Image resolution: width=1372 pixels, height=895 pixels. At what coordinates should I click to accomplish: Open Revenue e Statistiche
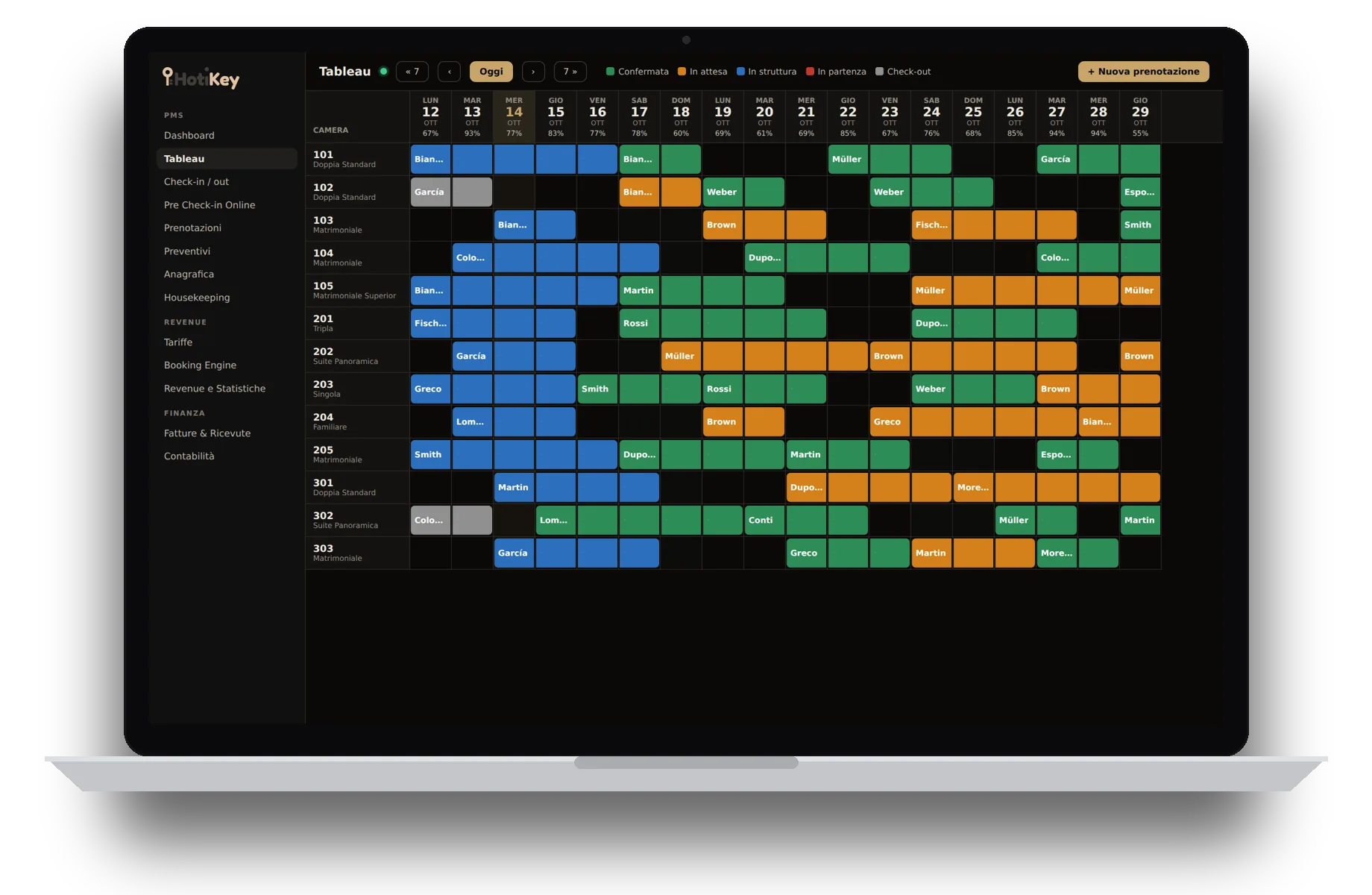click(227, 388)
